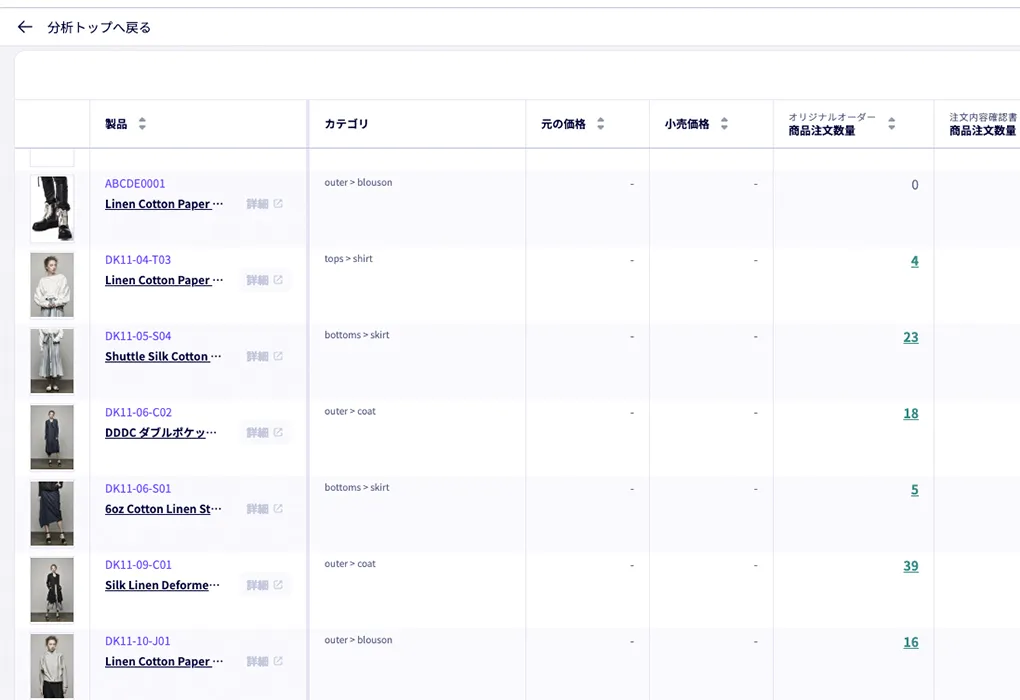Open 詳細 external link for ABCDE0001
The width and height of the screenshot is (1020, 700).
pos(265,204)
